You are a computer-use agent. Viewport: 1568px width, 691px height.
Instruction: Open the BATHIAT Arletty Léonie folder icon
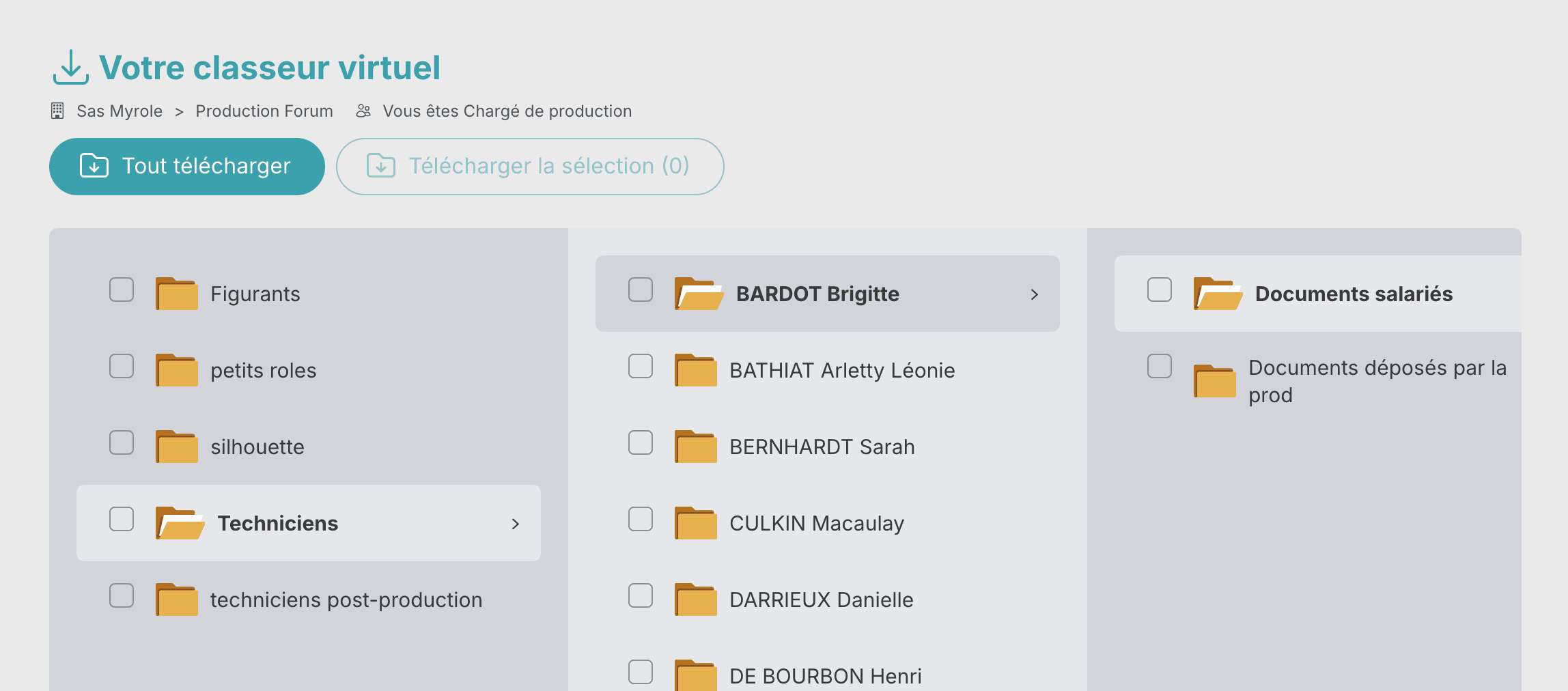point(696,370)
